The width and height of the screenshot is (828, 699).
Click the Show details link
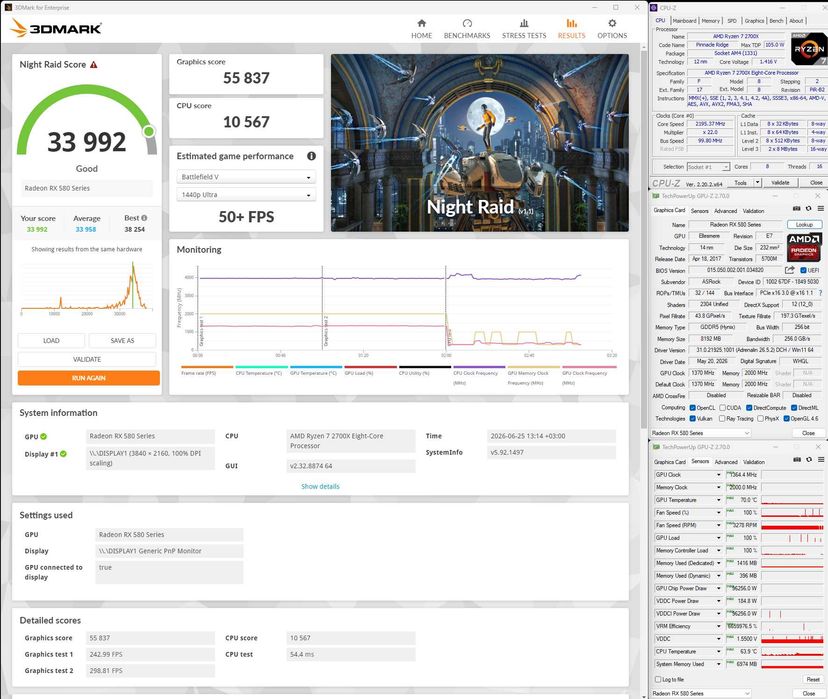click(320, 486)
